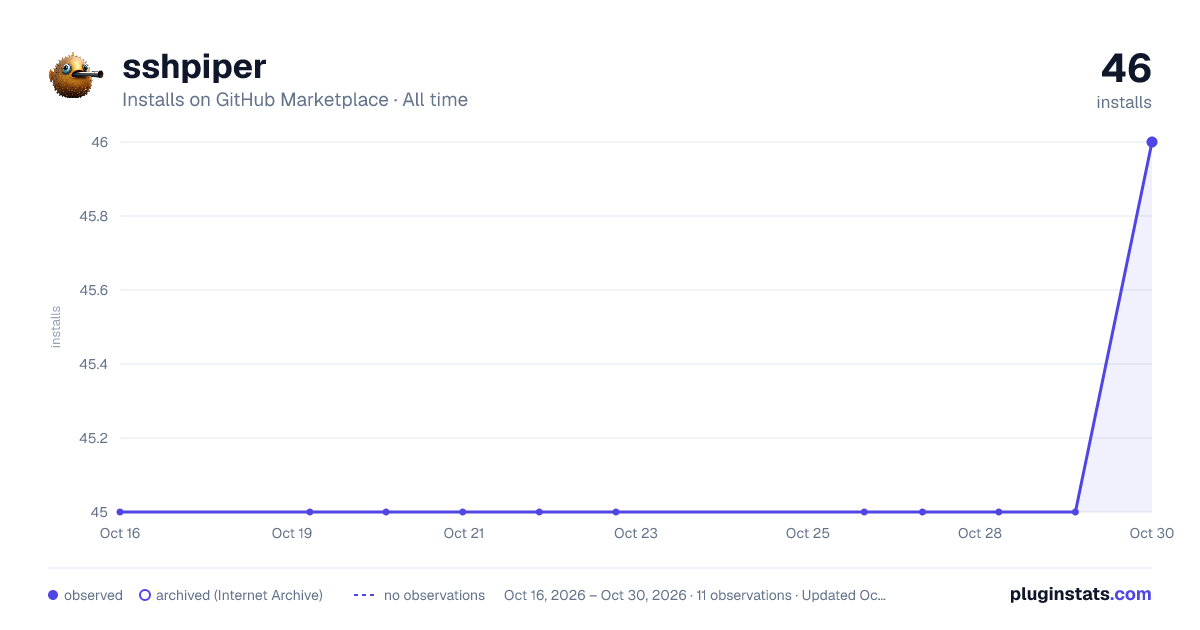The width and height of the screenshot is (1200, 630).
Task: Click the '11 observations' date range footer text
Action: 695,595
